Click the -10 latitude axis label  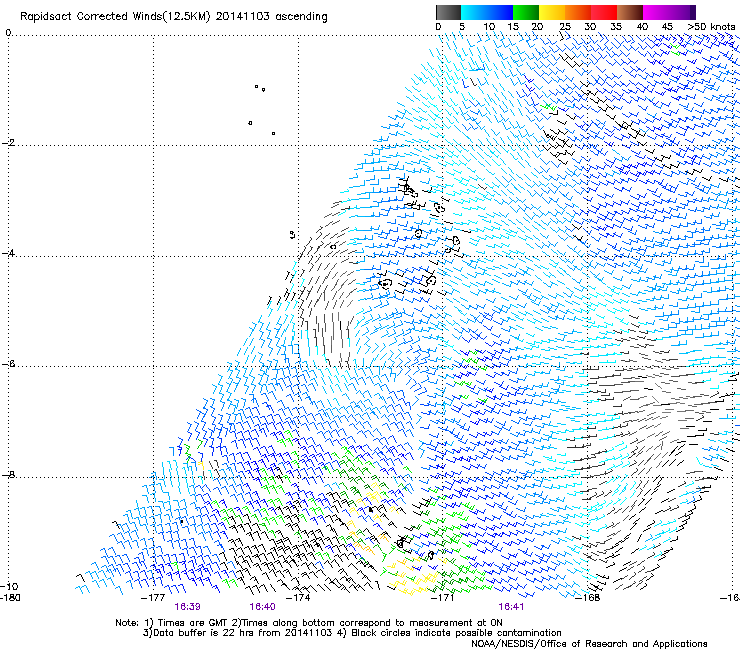(9, 586)
